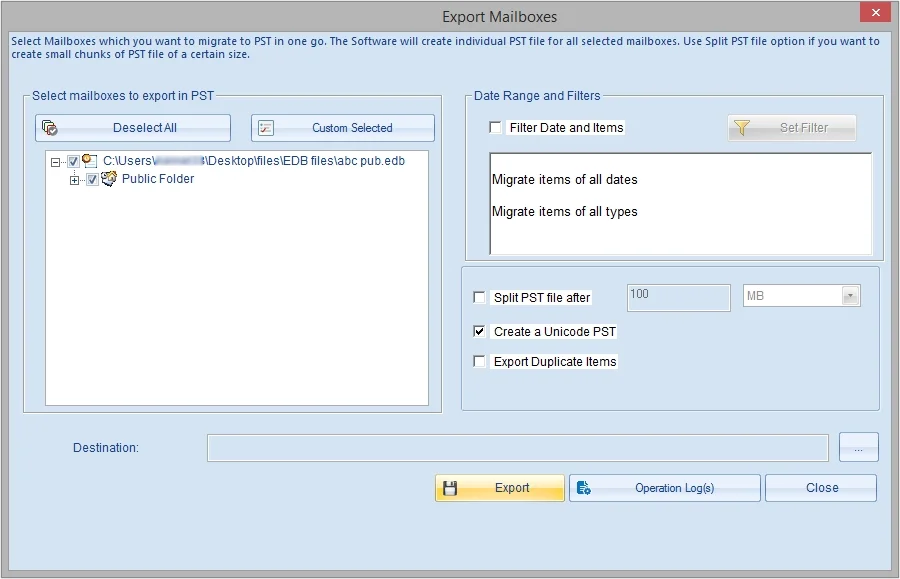The image size is (900, 579).
Task: Click the Close button
Action: (820, 487)
